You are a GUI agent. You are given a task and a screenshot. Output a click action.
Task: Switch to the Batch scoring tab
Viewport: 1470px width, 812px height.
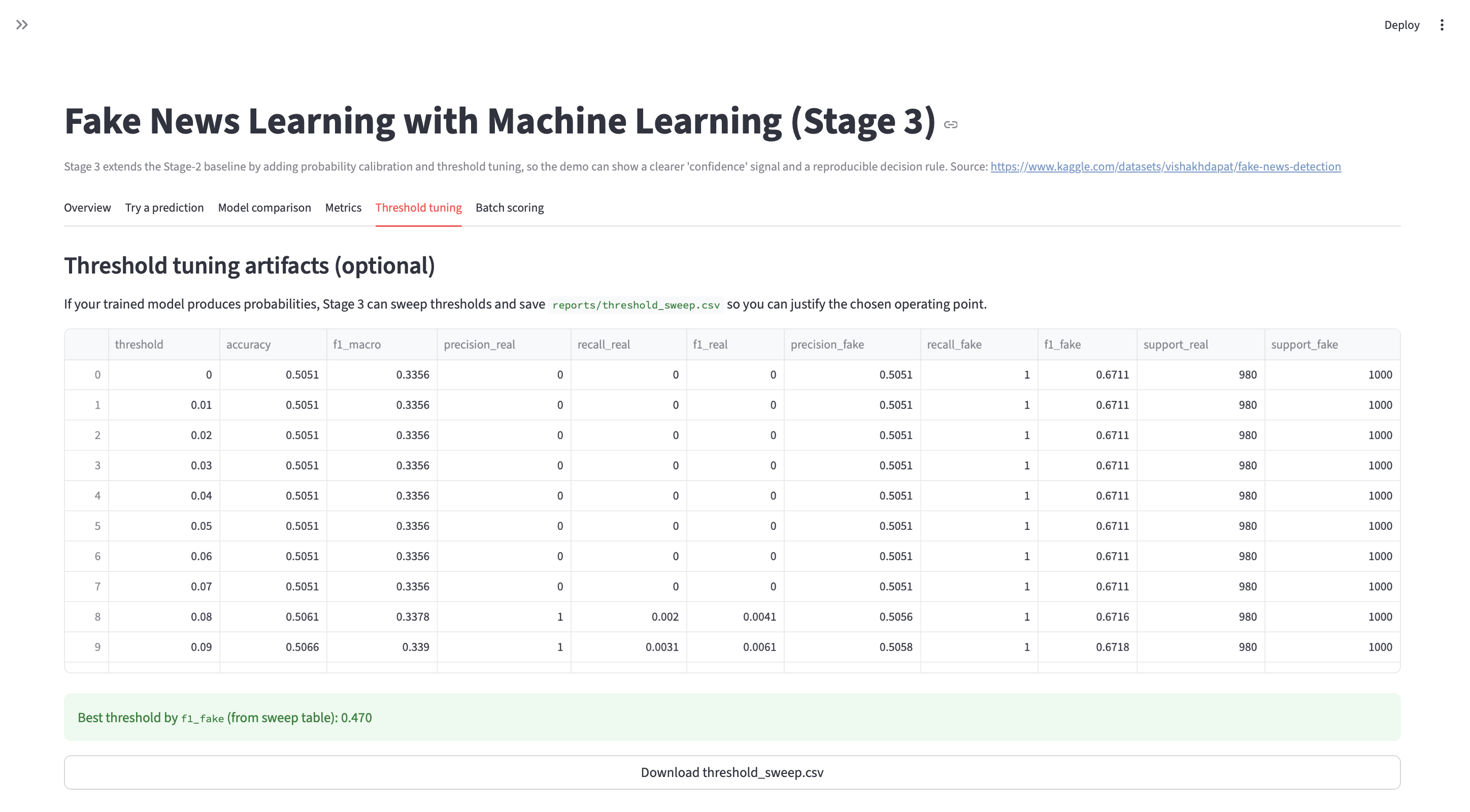pyautogui.click(x=509, y=208)
